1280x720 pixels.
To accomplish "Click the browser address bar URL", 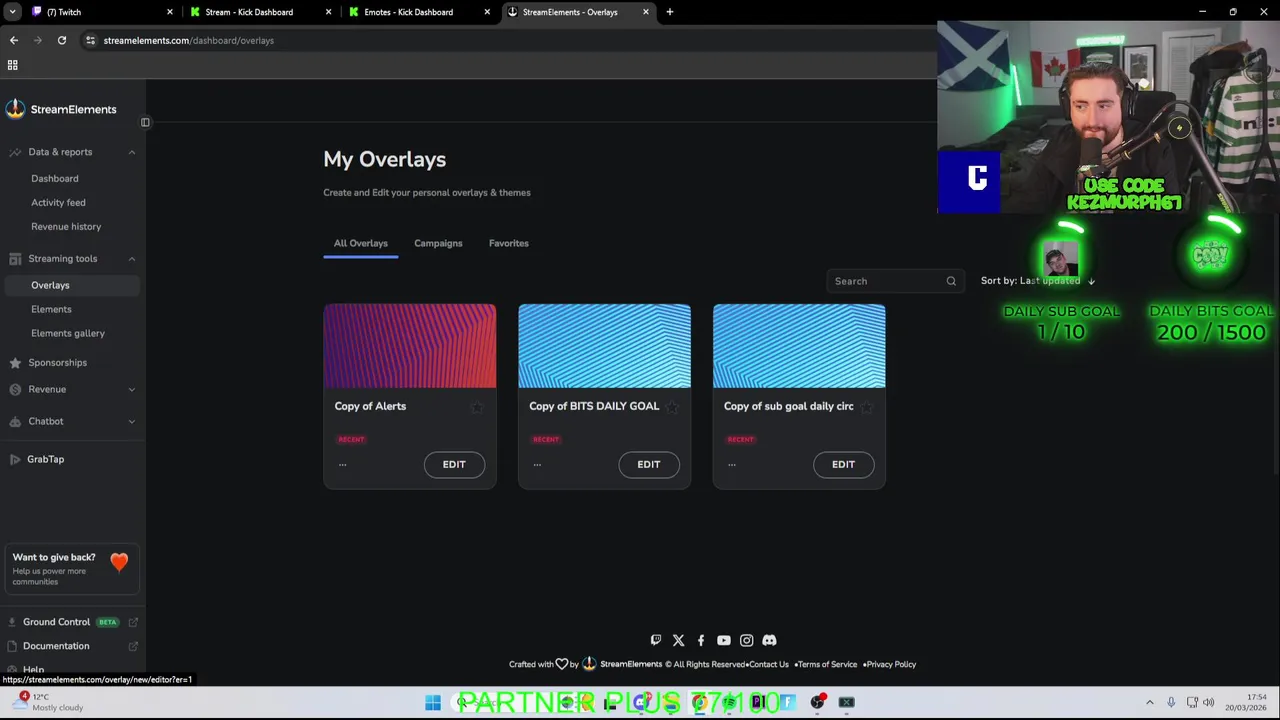I will click(x=188, y=40).
